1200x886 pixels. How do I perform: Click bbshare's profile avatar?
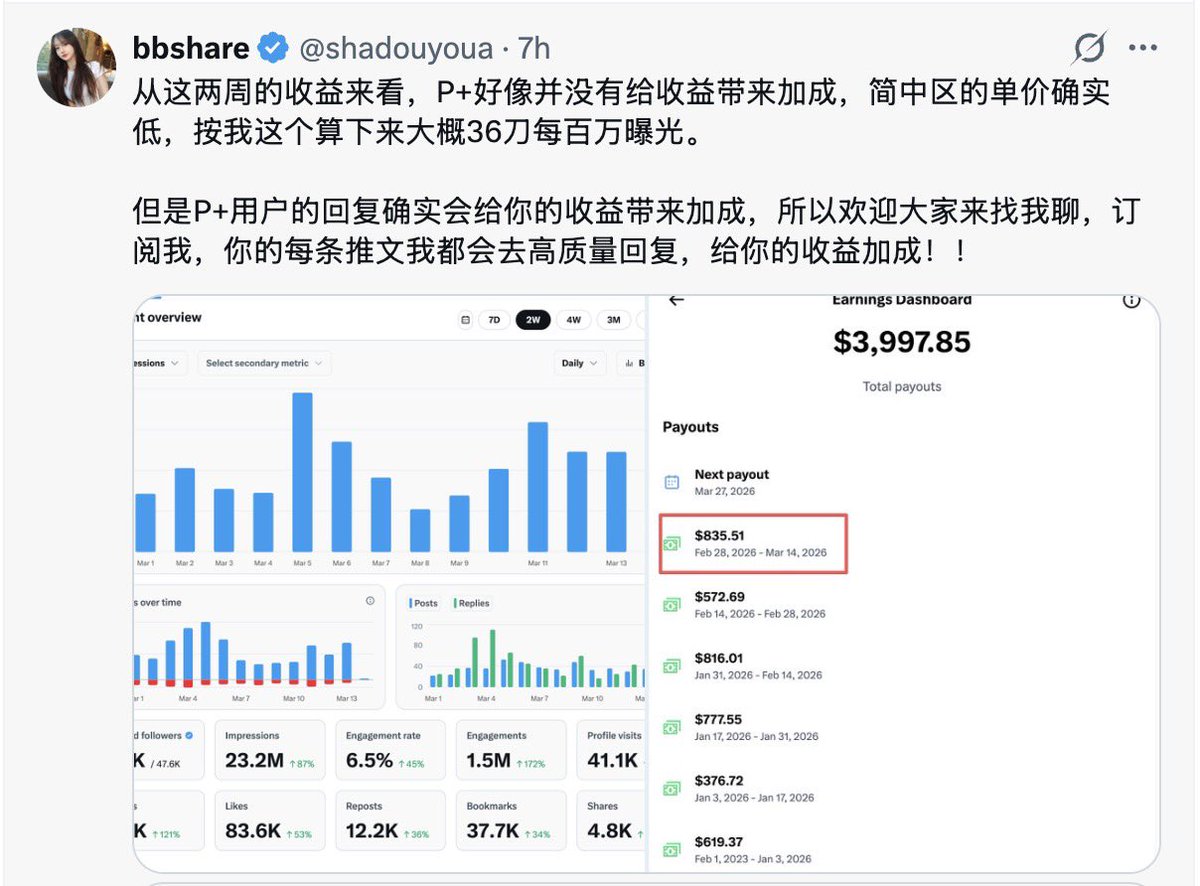pyautogui.click(x=76, y=68)
